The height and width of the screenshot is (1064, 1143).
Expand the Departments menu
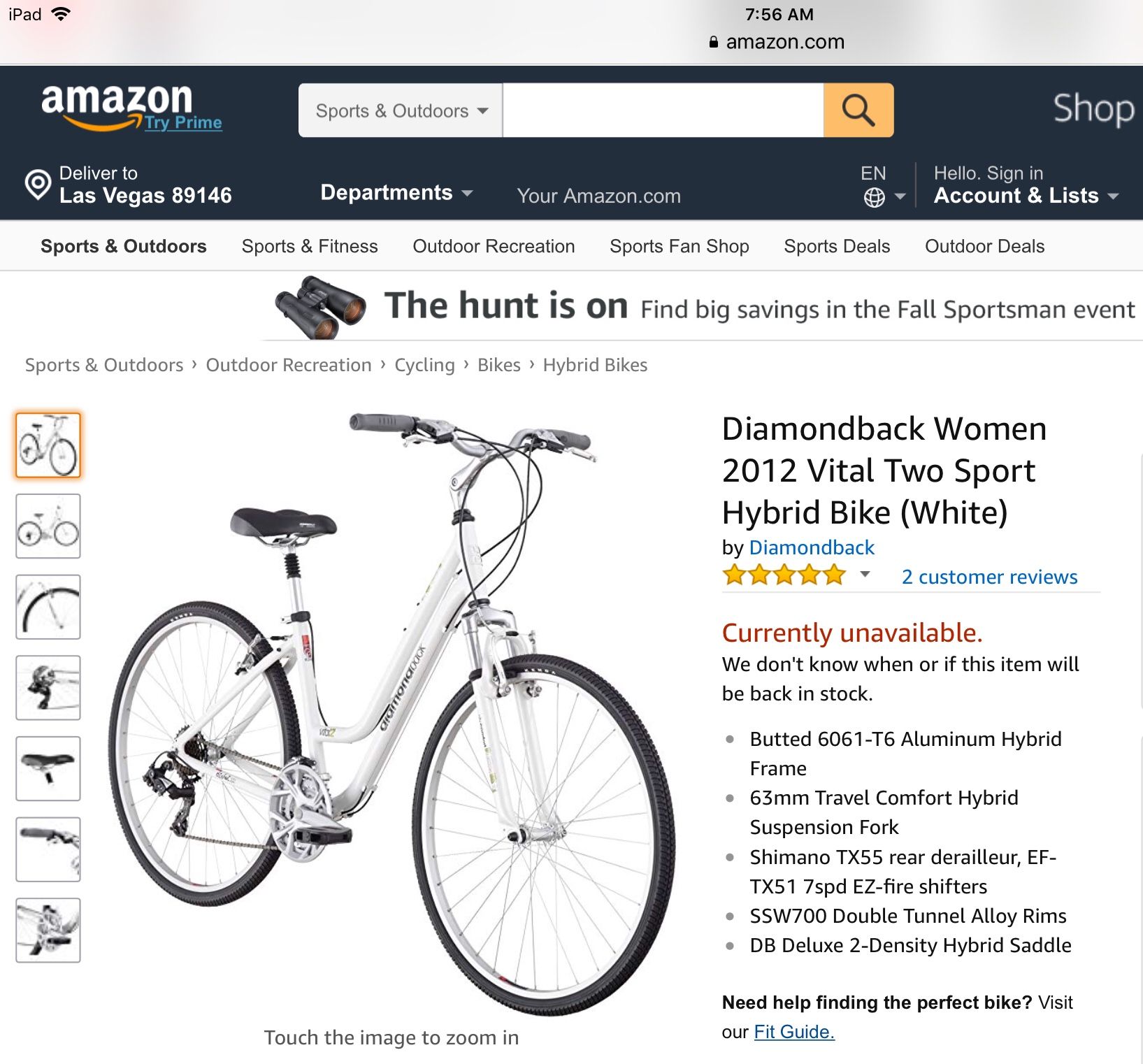(x=396, y=193)
